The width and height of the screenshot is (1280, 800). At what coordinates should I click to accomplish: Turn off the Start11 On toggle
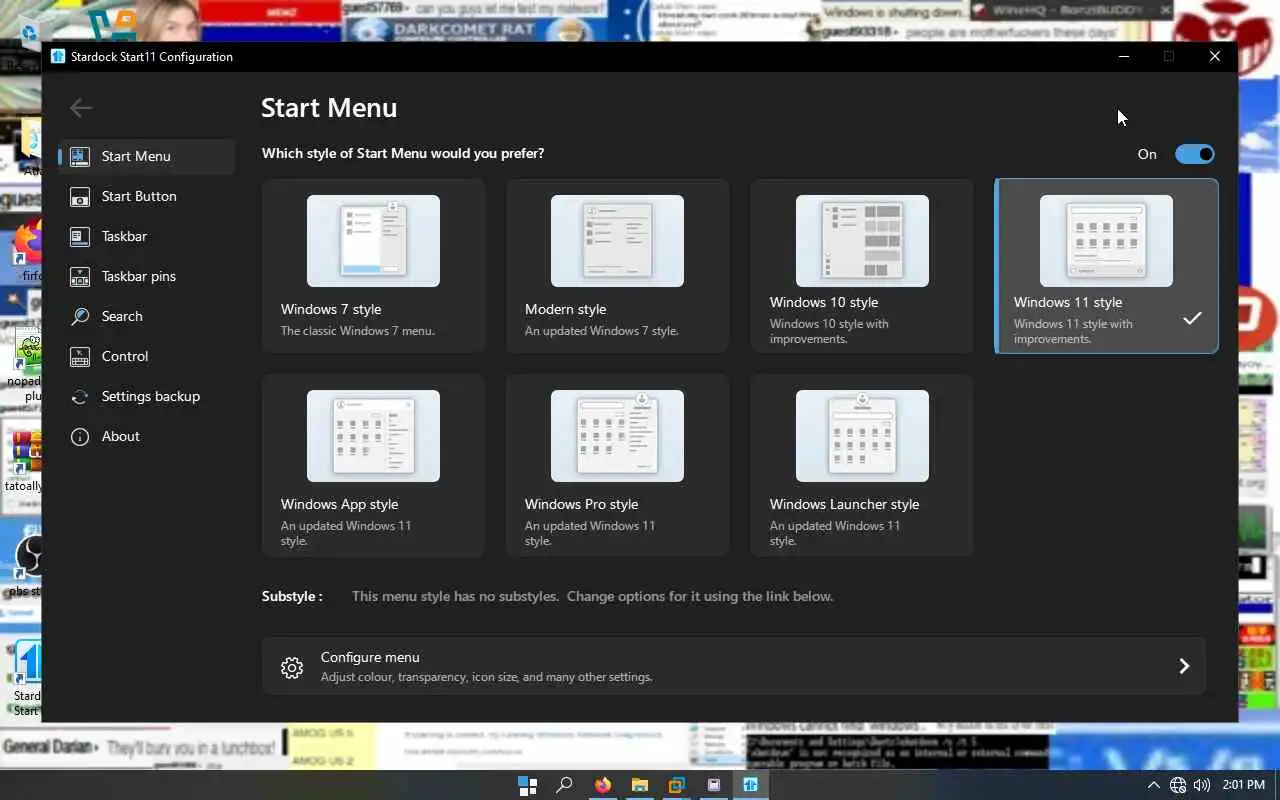pos(1194,154)
